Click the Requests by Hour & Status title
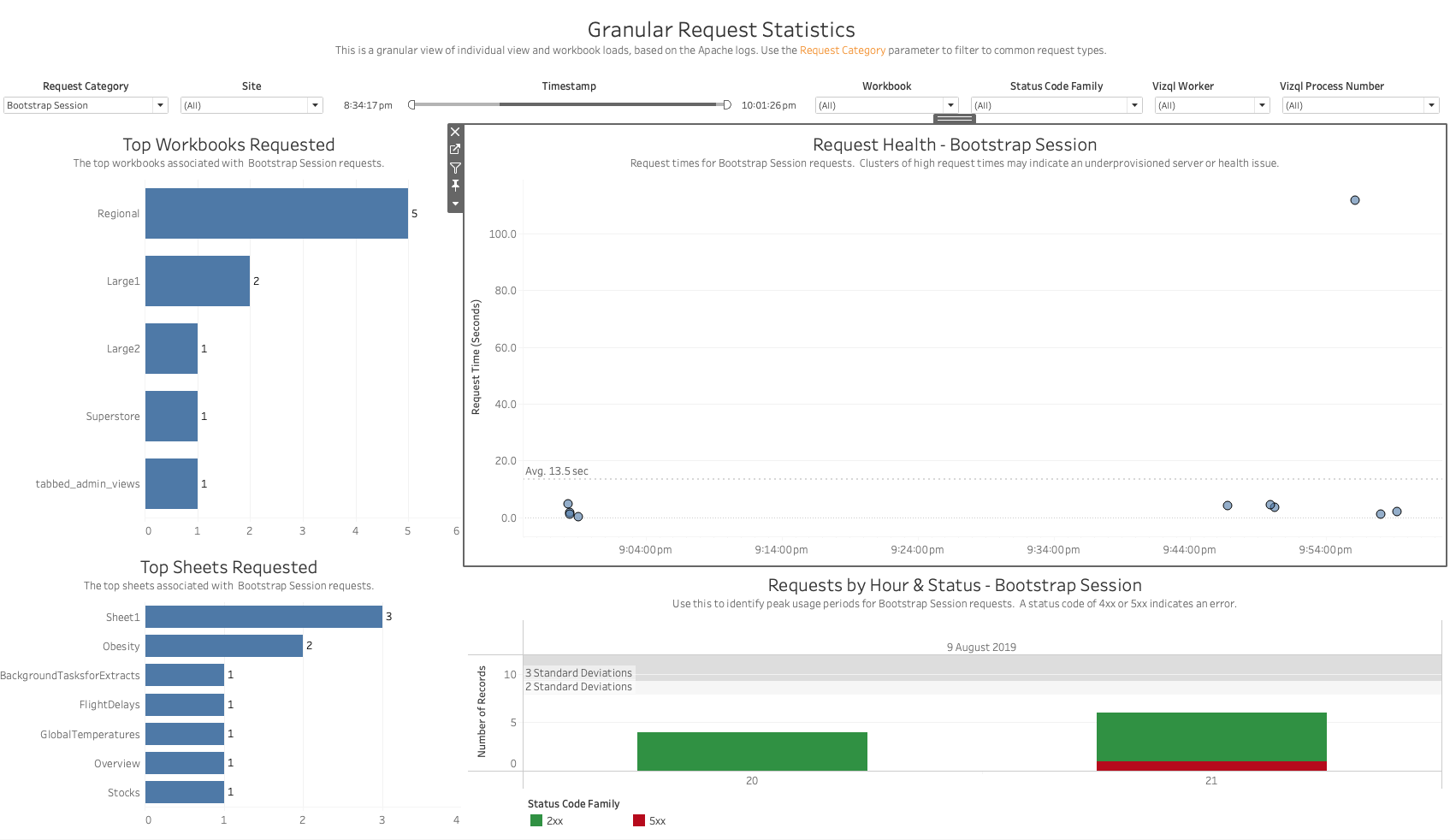The height and width of the screenshot is (840, 1450). click(955, 585)
